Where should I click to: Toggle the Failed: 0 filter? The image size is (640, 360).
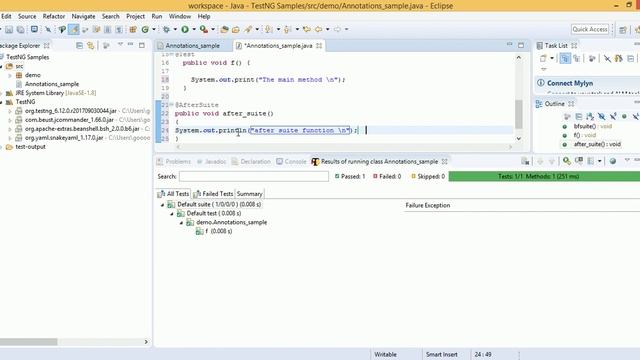(387, 176)
